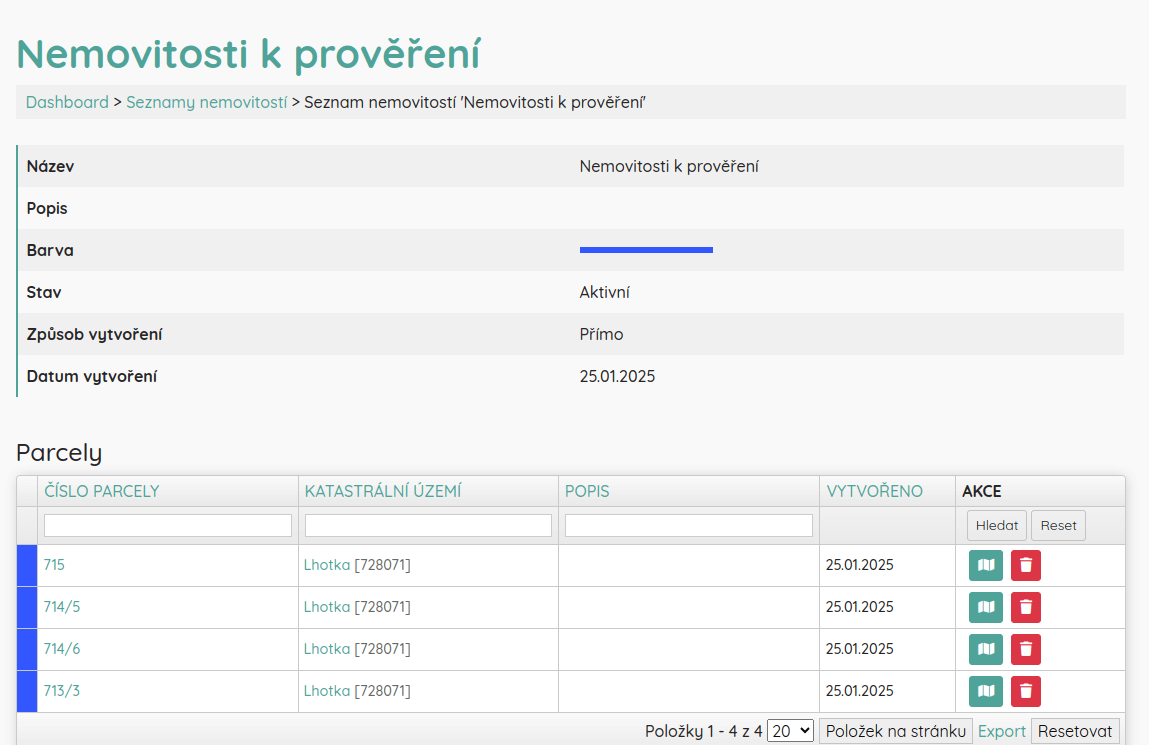Focus the Číslo parcely filter field
The width and height of the screenshot is (1149, 745).
click(168, 525)
